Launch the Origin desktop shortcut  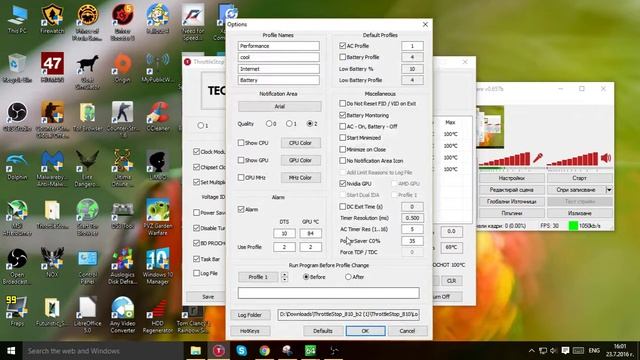122,68
